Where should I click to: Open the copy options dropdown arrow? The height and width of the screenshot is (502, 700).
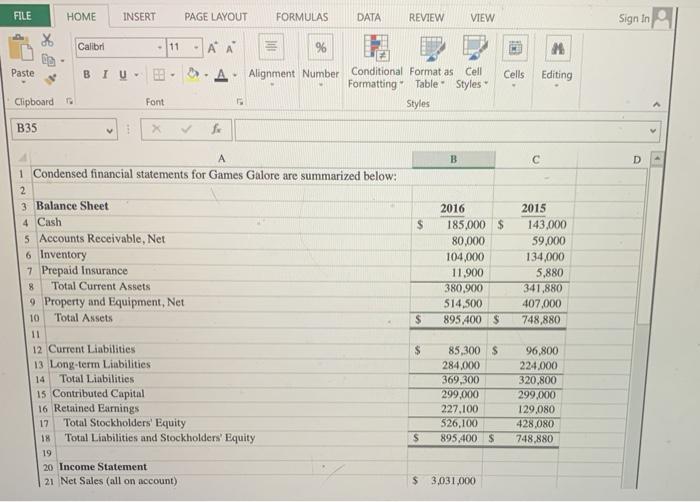click(63, 60)
